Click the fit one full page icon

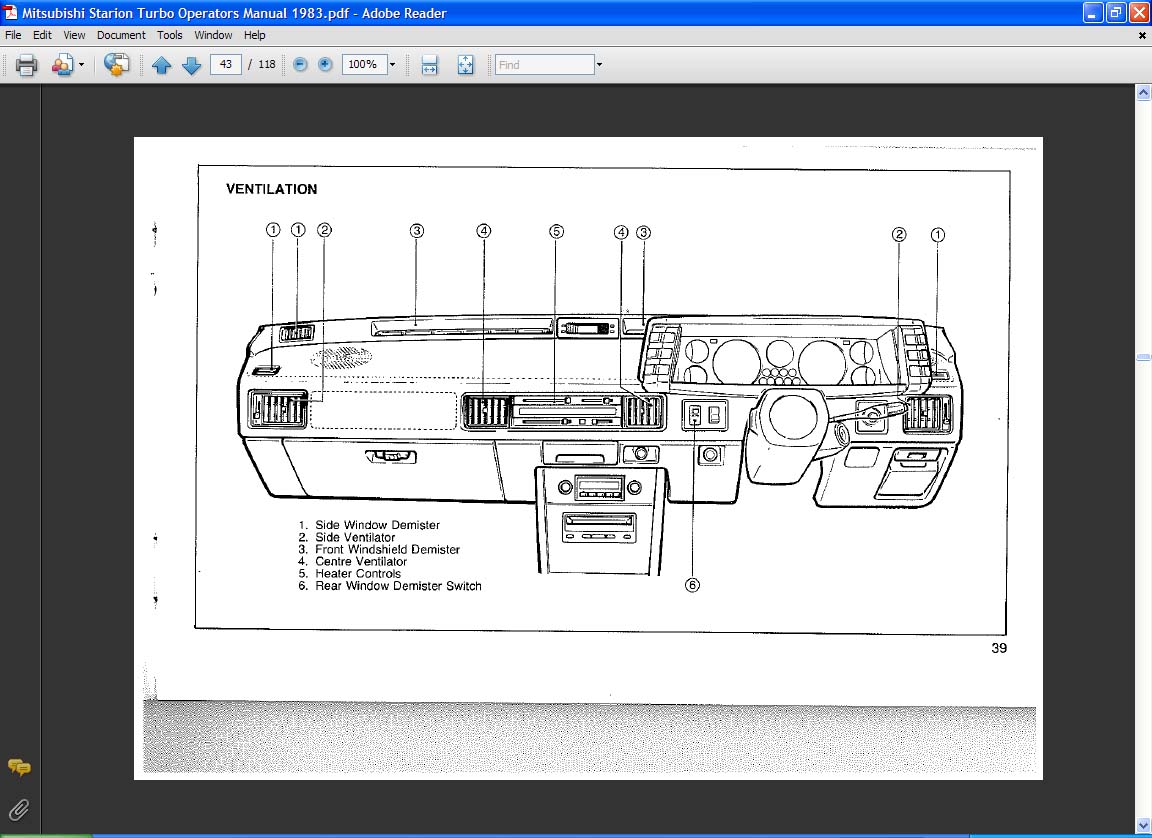click(465, 65)
